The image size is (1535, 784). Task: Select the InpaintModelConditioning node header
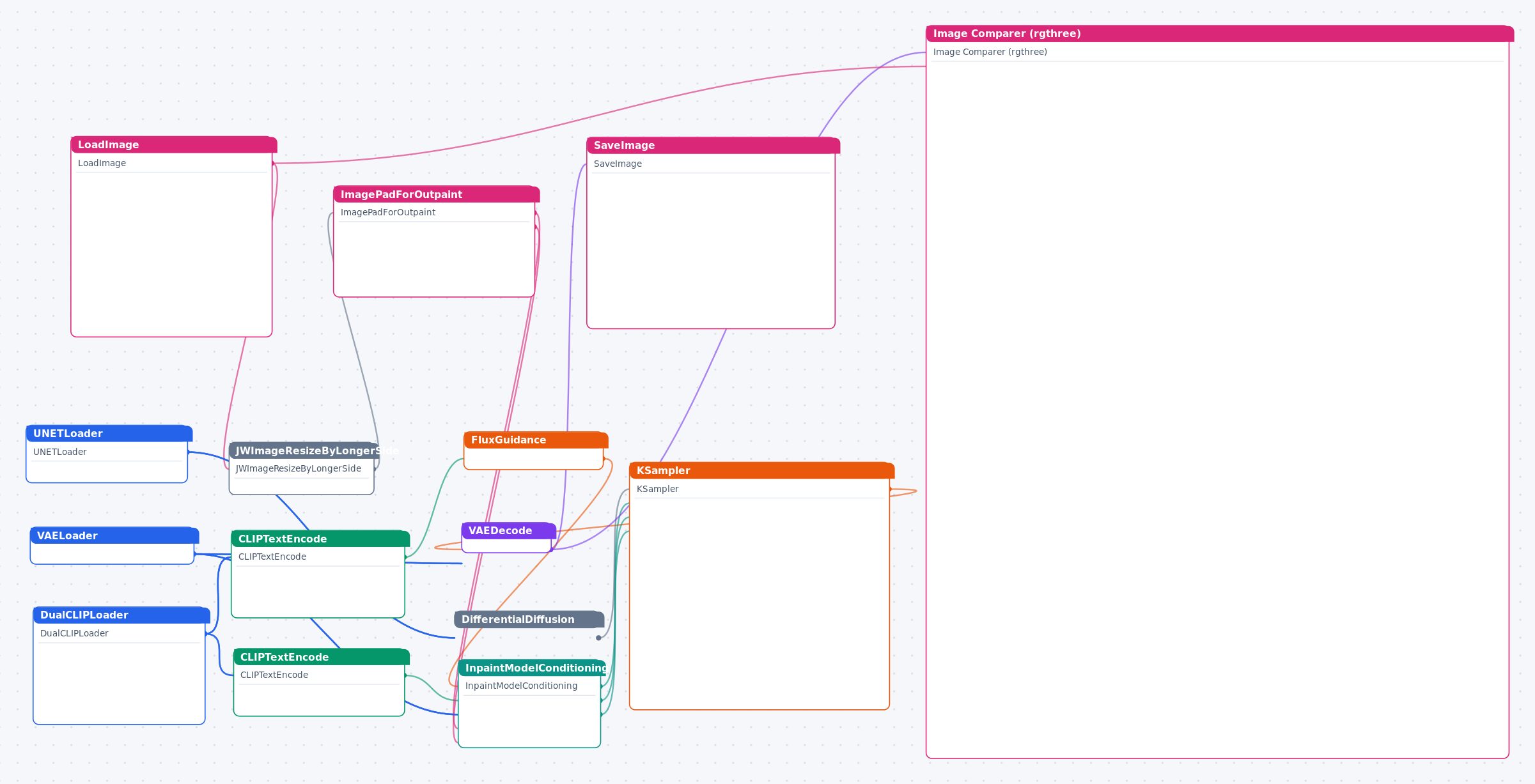[x=532, y=668]
